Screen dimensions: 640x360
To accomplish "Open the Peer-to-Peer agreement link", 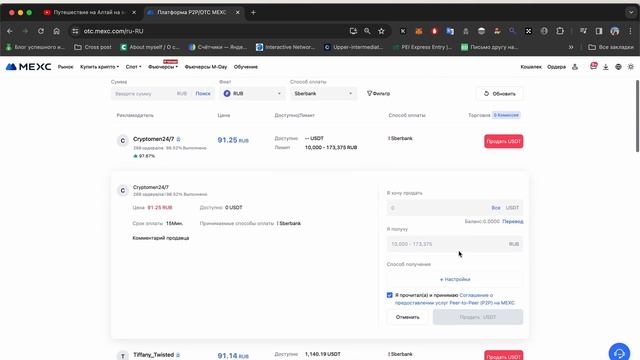I will click(454, 299).
